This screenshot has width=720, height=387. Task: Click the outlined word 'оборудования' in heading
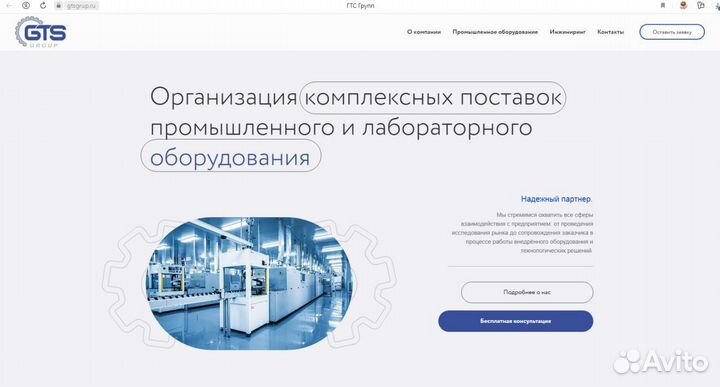coord(231,156)
